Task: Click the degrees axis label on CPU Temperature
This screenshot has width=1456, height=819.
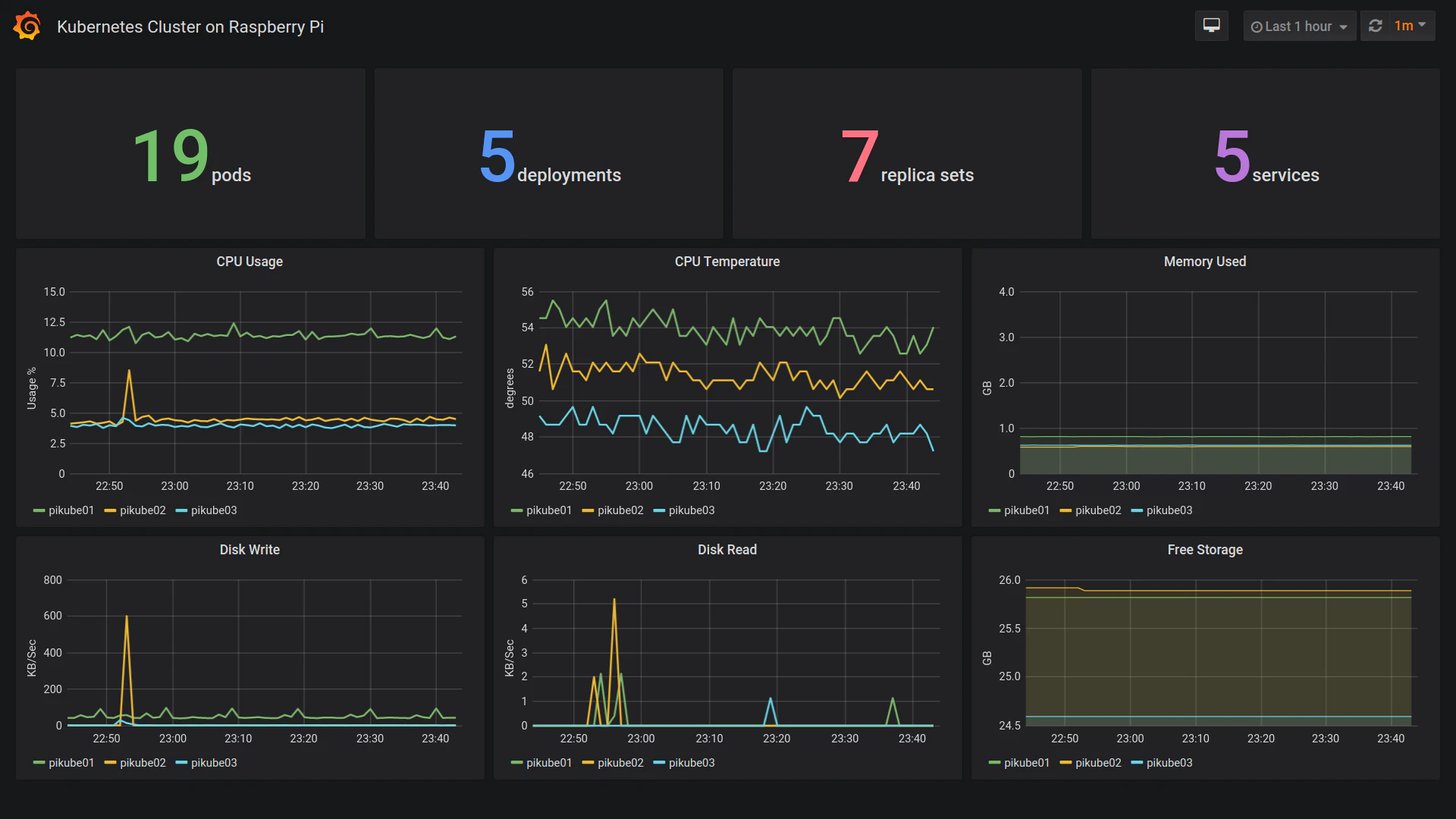Action: pos(510,388)
